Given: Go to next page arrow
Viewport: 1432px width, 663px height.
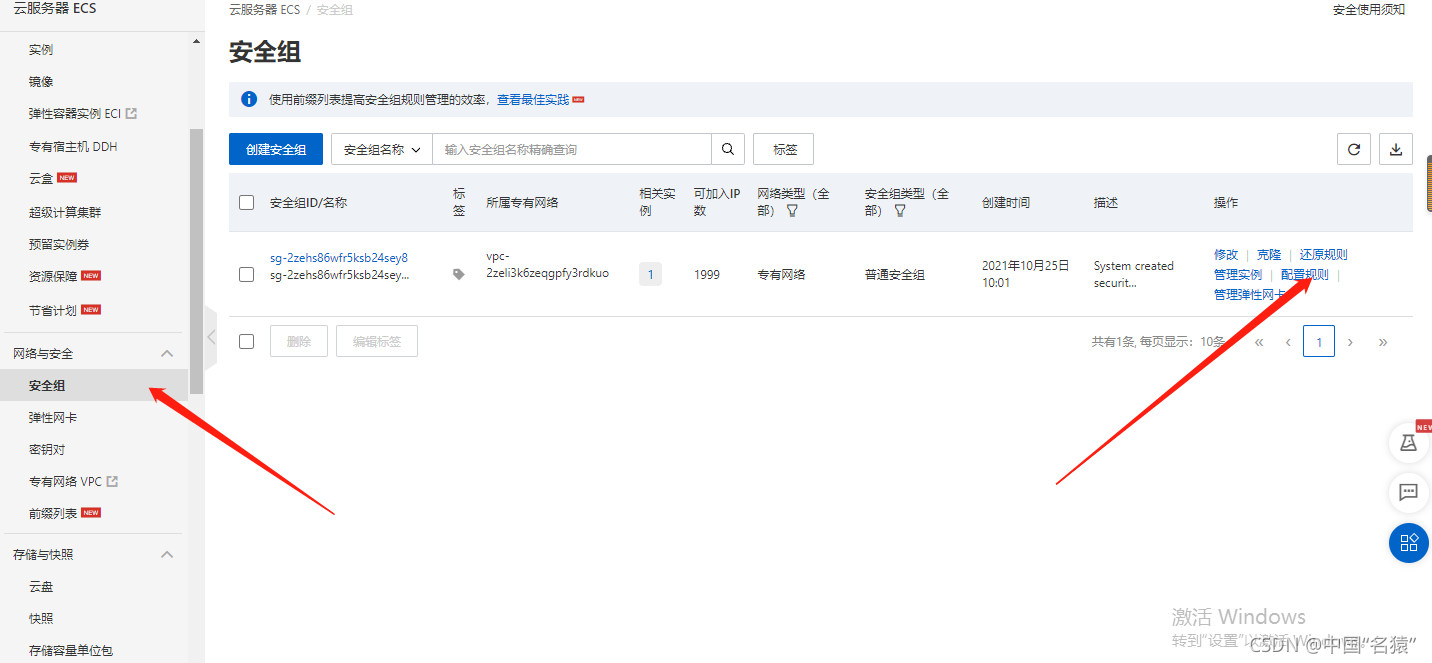Looking at the screenshot, I should click(1350, 342).
